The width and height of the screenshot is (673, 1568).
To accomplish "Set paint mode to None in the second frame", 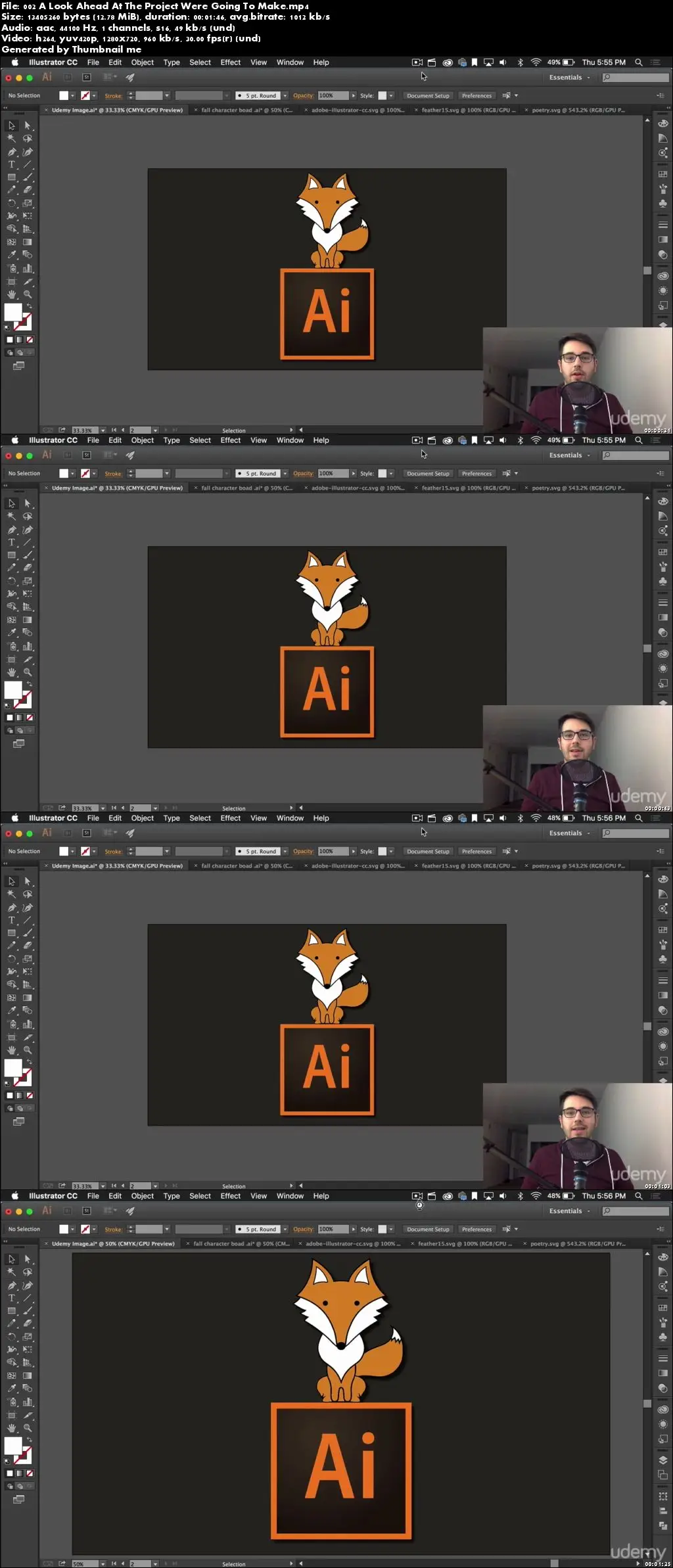I will pyautogui.click(x=30, y=718).
